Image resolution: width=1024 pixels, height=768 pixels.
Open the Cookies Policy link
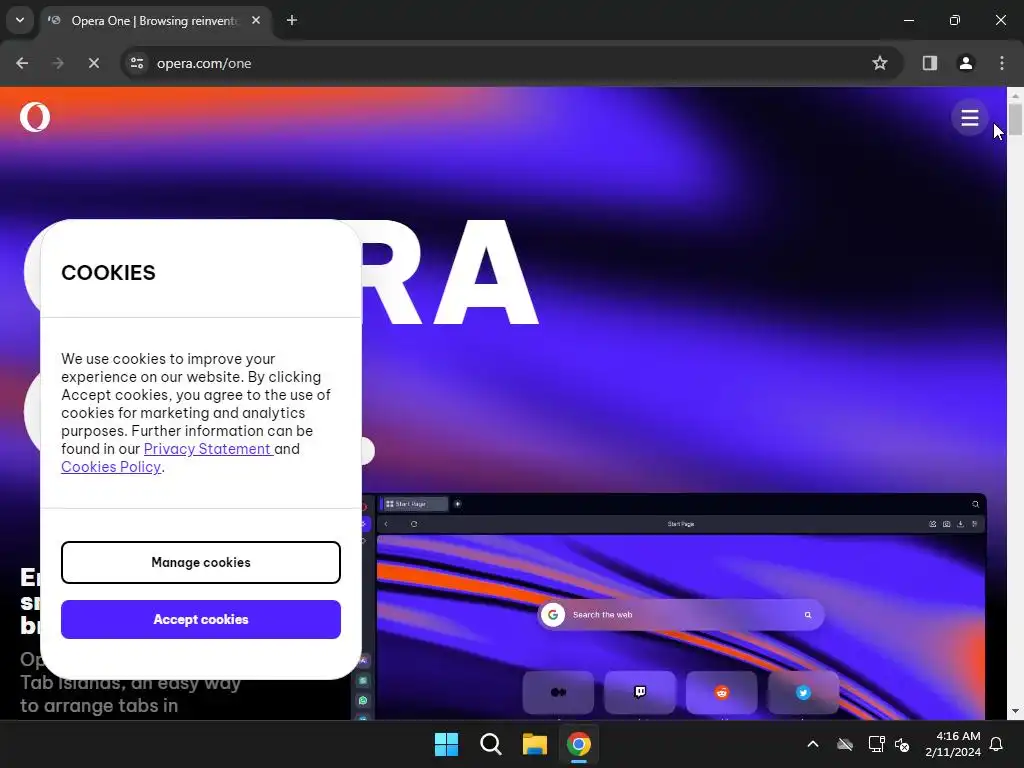[x=111, y=467]
